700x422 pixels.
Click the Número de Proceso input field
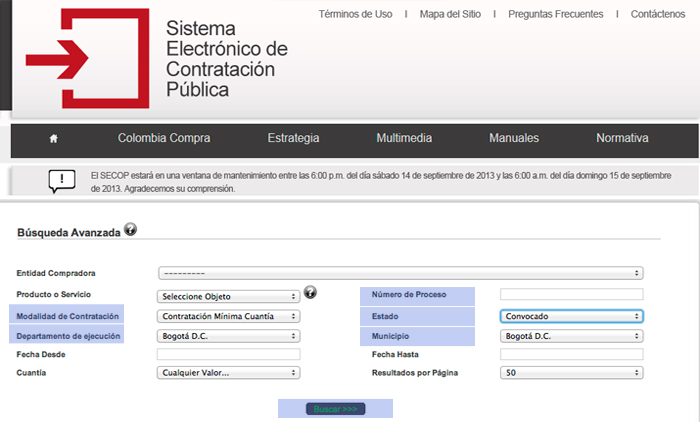click(x=571, y=295)
